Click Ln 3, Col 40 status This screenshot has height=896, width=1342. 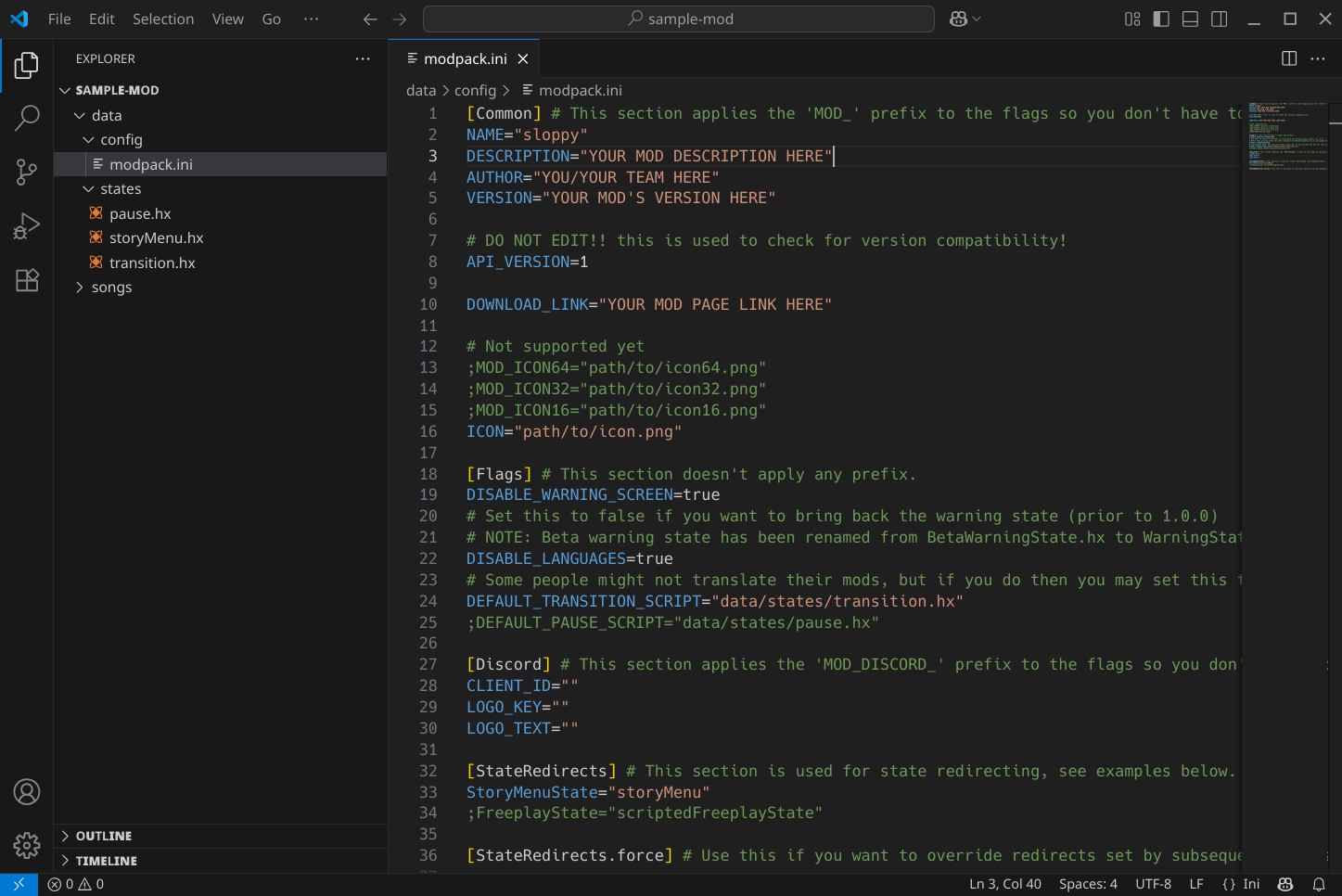(x=1005, y=884)
